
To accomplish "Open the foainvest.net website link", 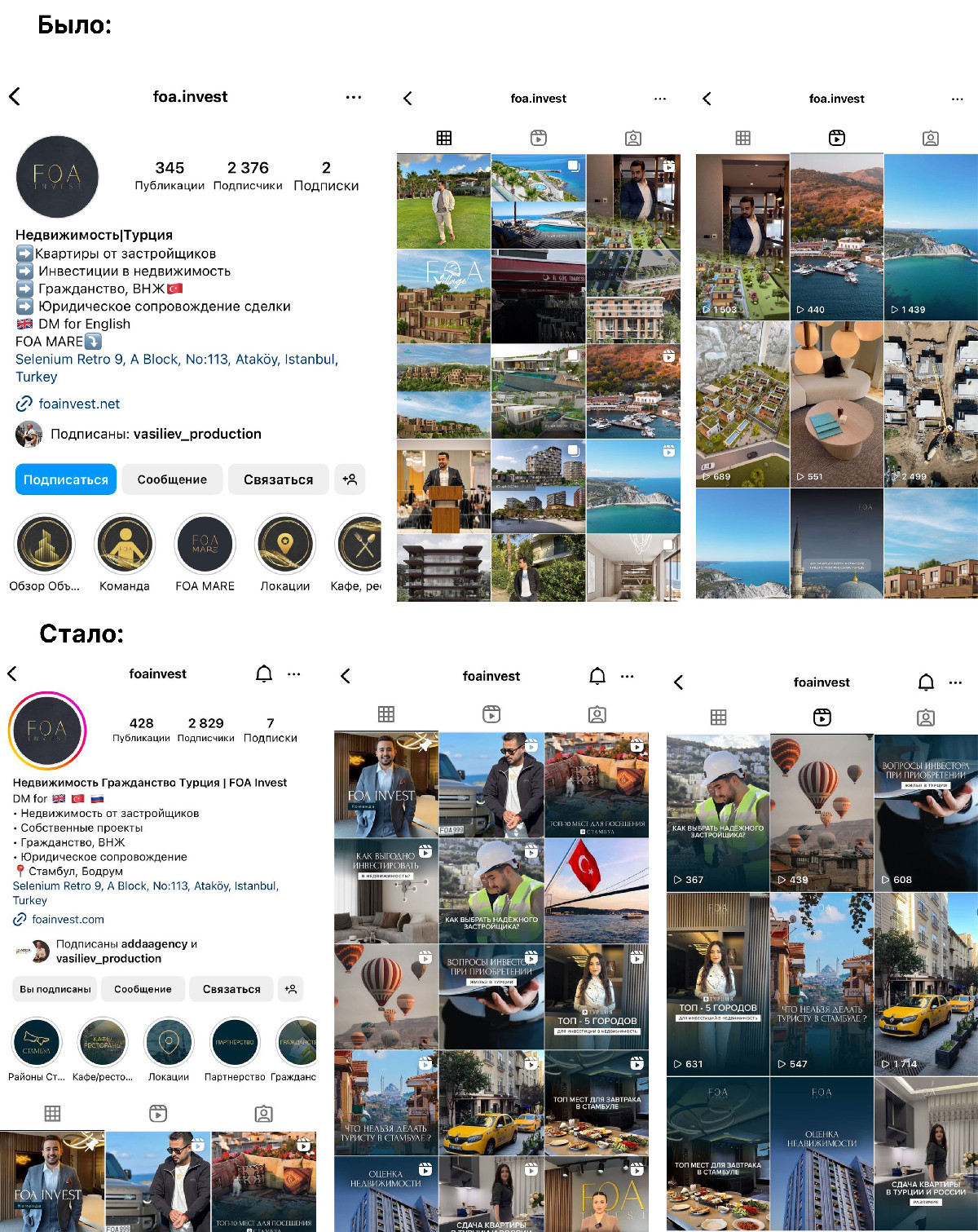I will 79,404.
